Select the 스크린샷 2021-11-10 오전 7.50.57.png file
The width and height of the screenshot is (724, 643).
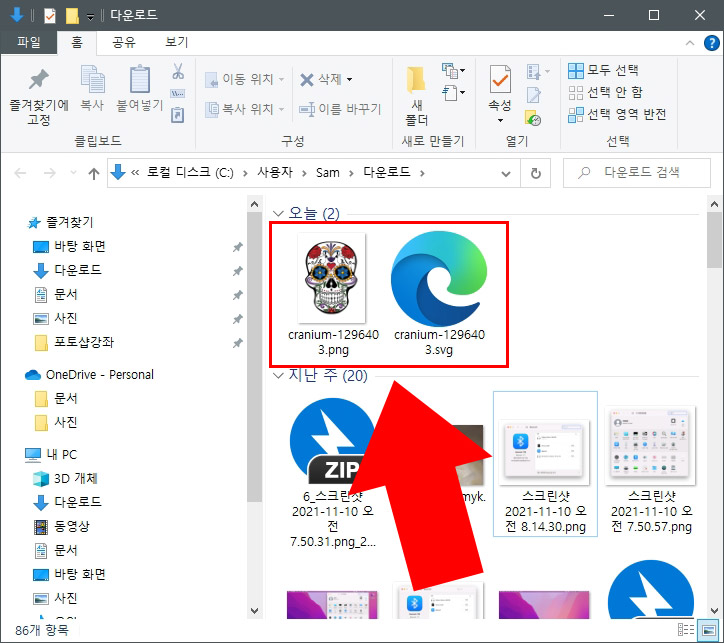coord(652,469)
